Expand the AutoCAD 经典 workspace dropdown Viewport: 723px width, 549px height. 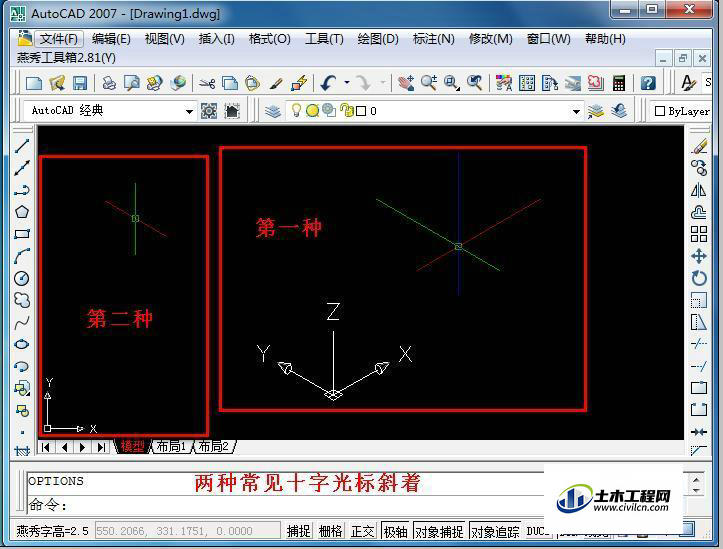[189, 112]
